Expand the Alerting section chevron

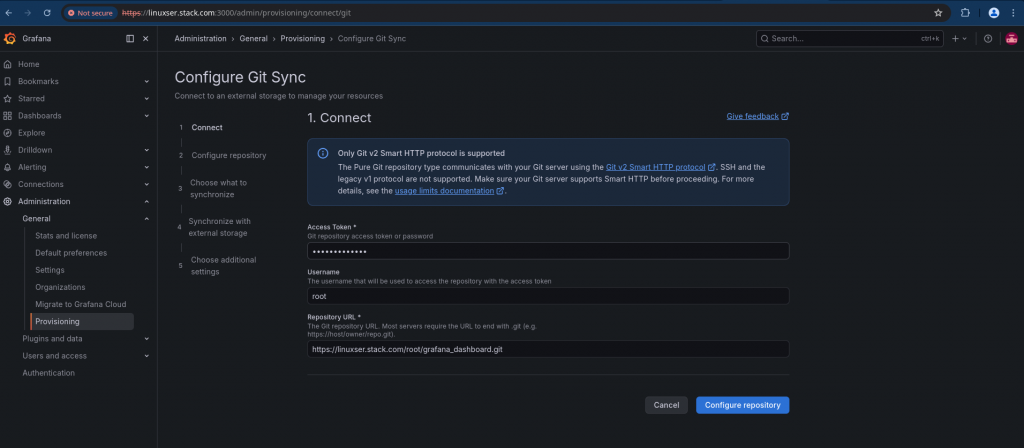click(x=146, y=167)
